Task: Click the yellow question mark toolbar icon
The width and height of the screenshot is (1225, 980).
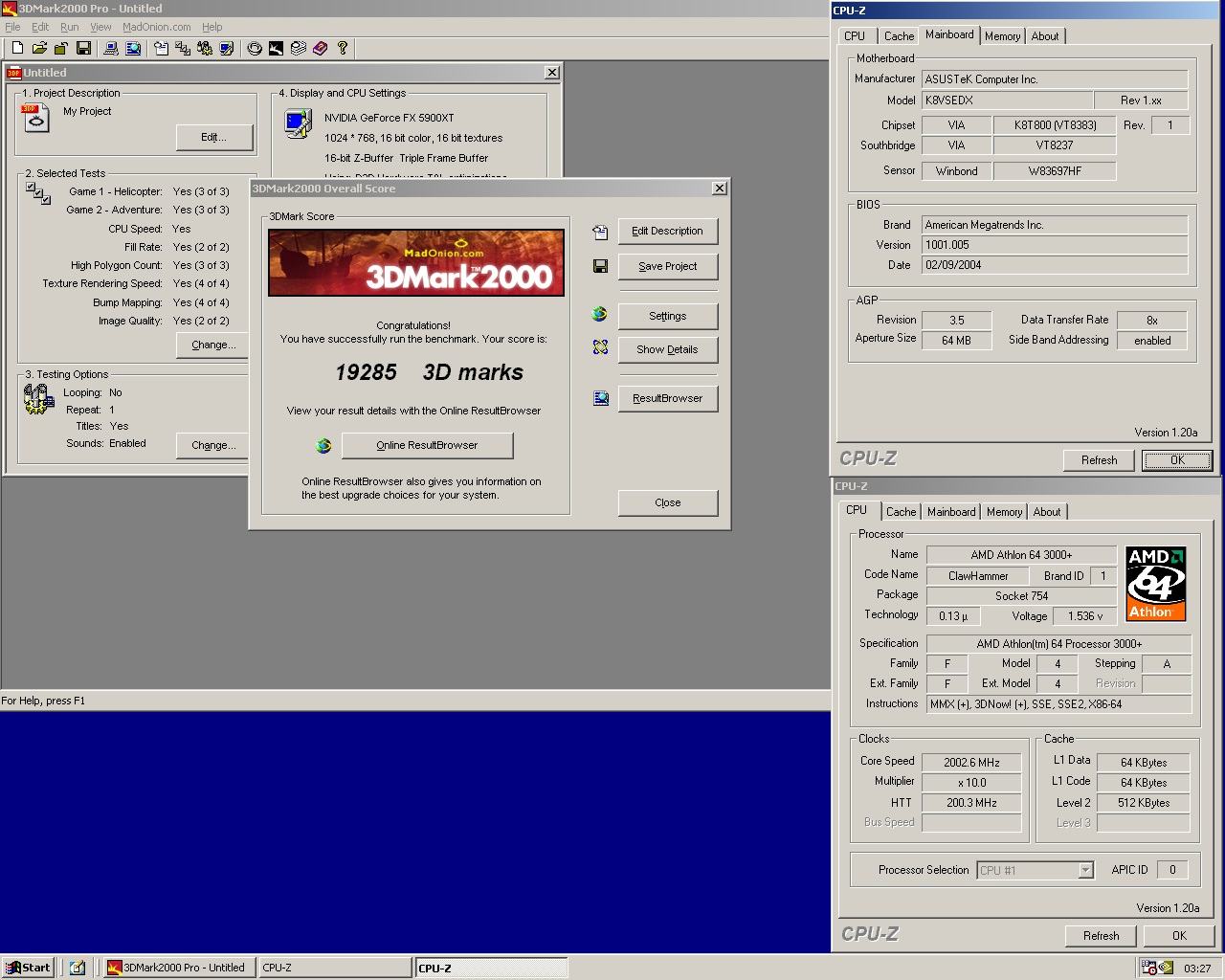Action: coord(343,48)
